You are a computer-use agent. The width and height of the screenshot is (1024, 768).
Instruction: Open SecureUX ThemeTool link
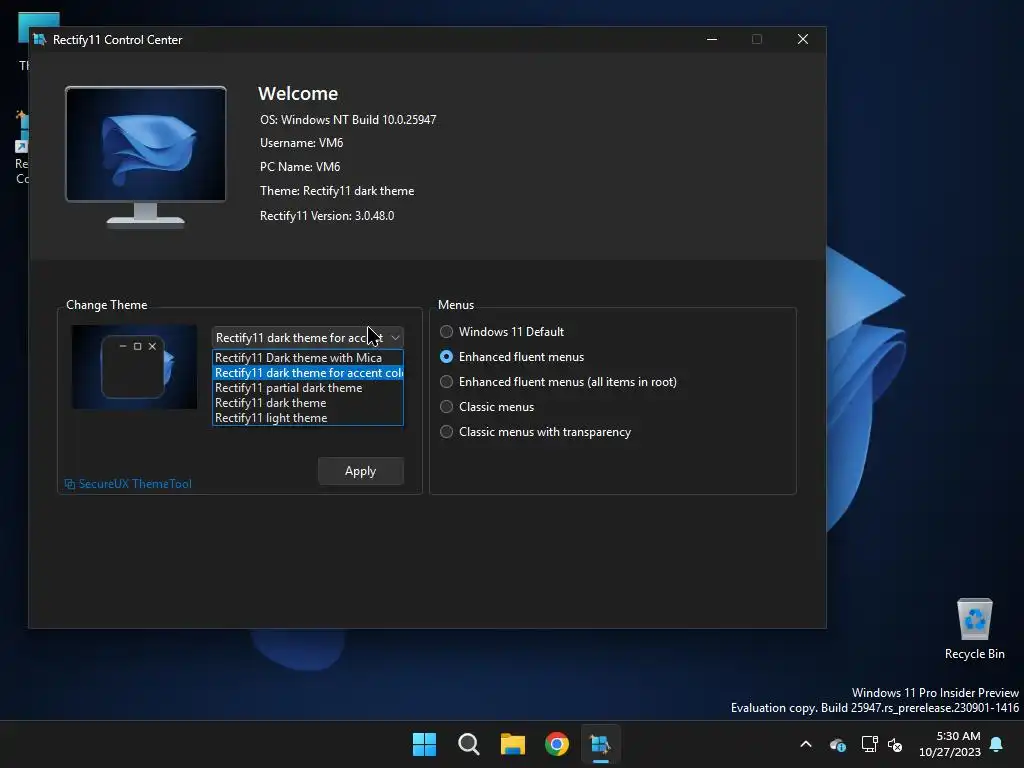[x=128, y=484]
